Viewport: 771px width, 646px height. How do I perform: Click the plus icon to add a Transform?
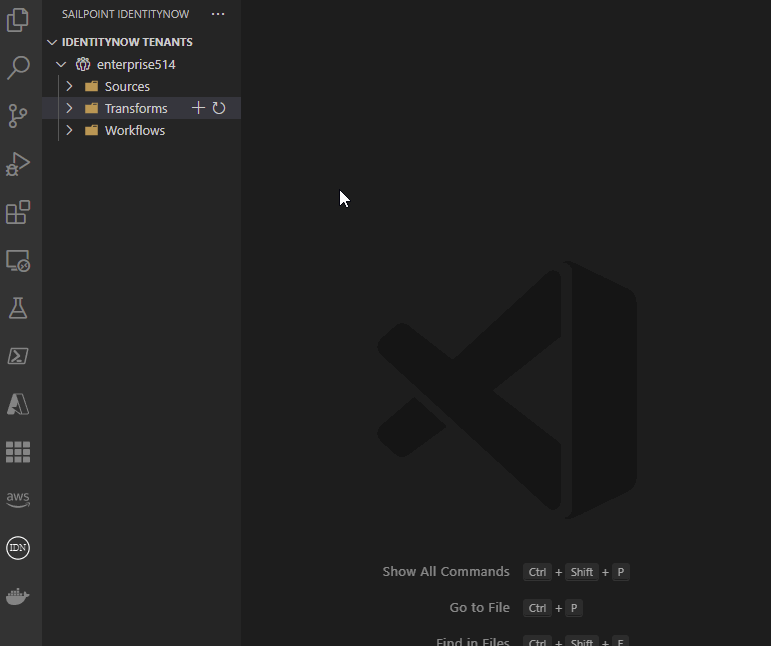pyautogui.click(x=198, y=108)
